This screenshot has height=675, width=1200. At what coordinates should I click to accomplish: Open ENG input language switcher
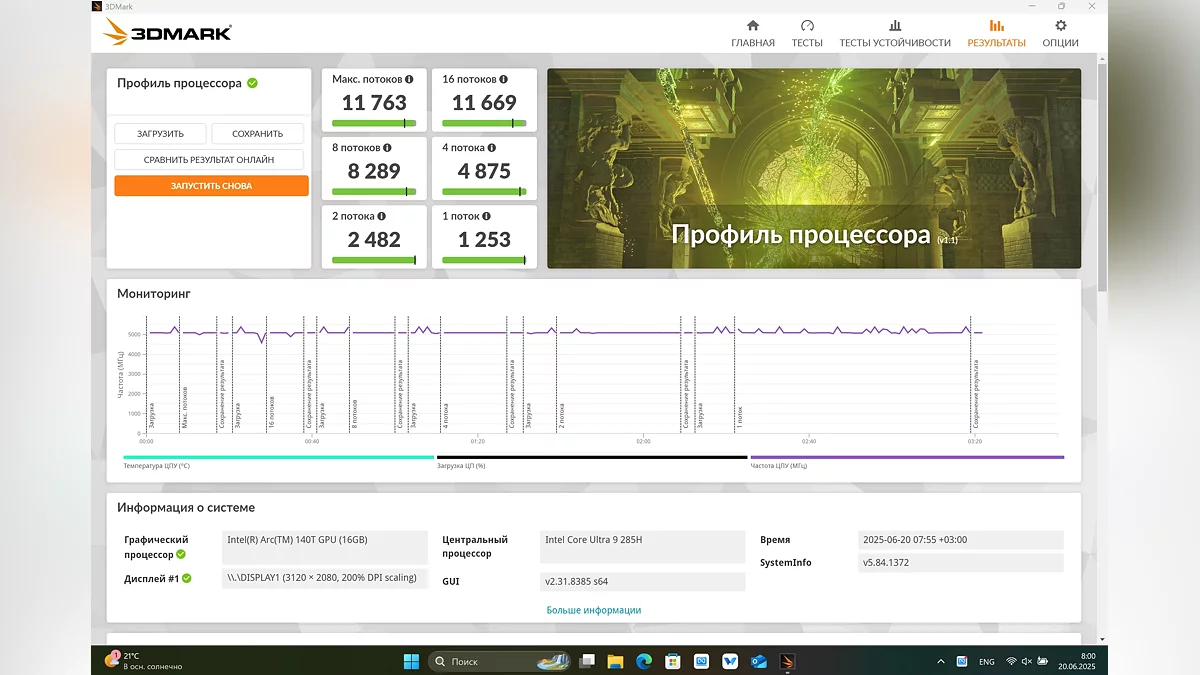pos(986,661)
